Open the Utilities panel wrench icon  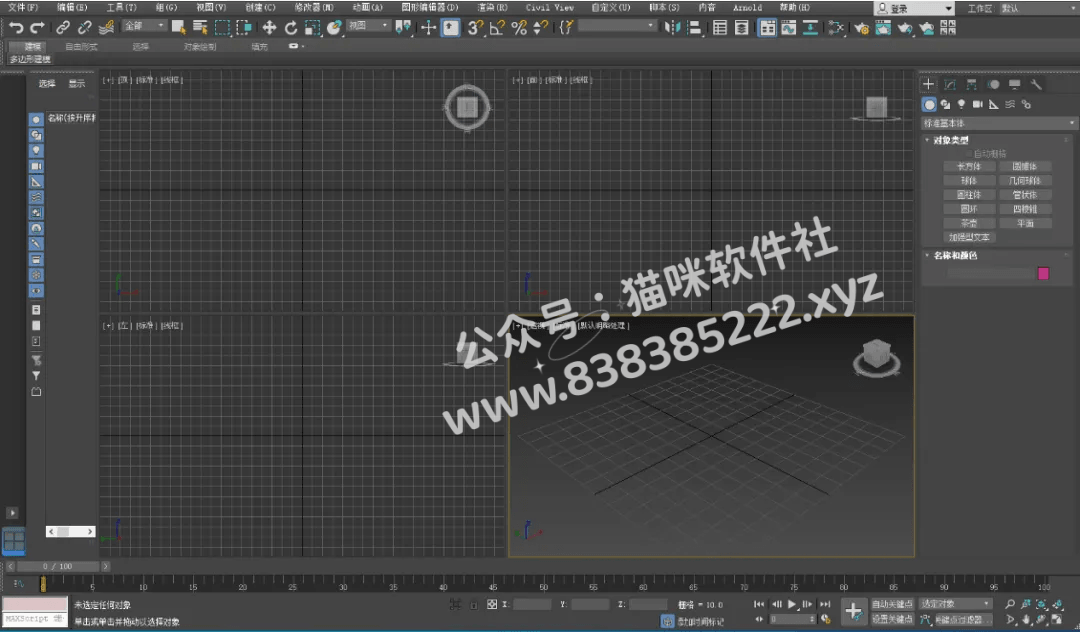pyautogui.click(x=1036, y=84)
